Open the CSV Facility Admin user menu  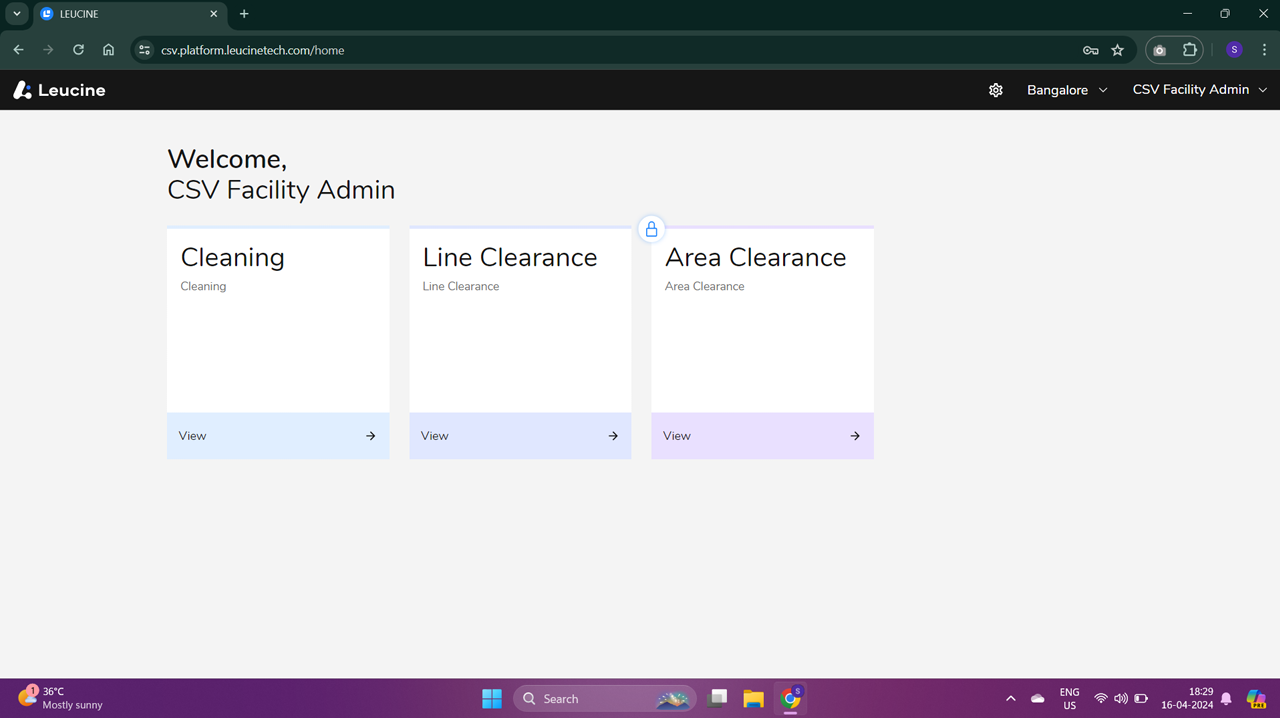(x=1199, y=90)
